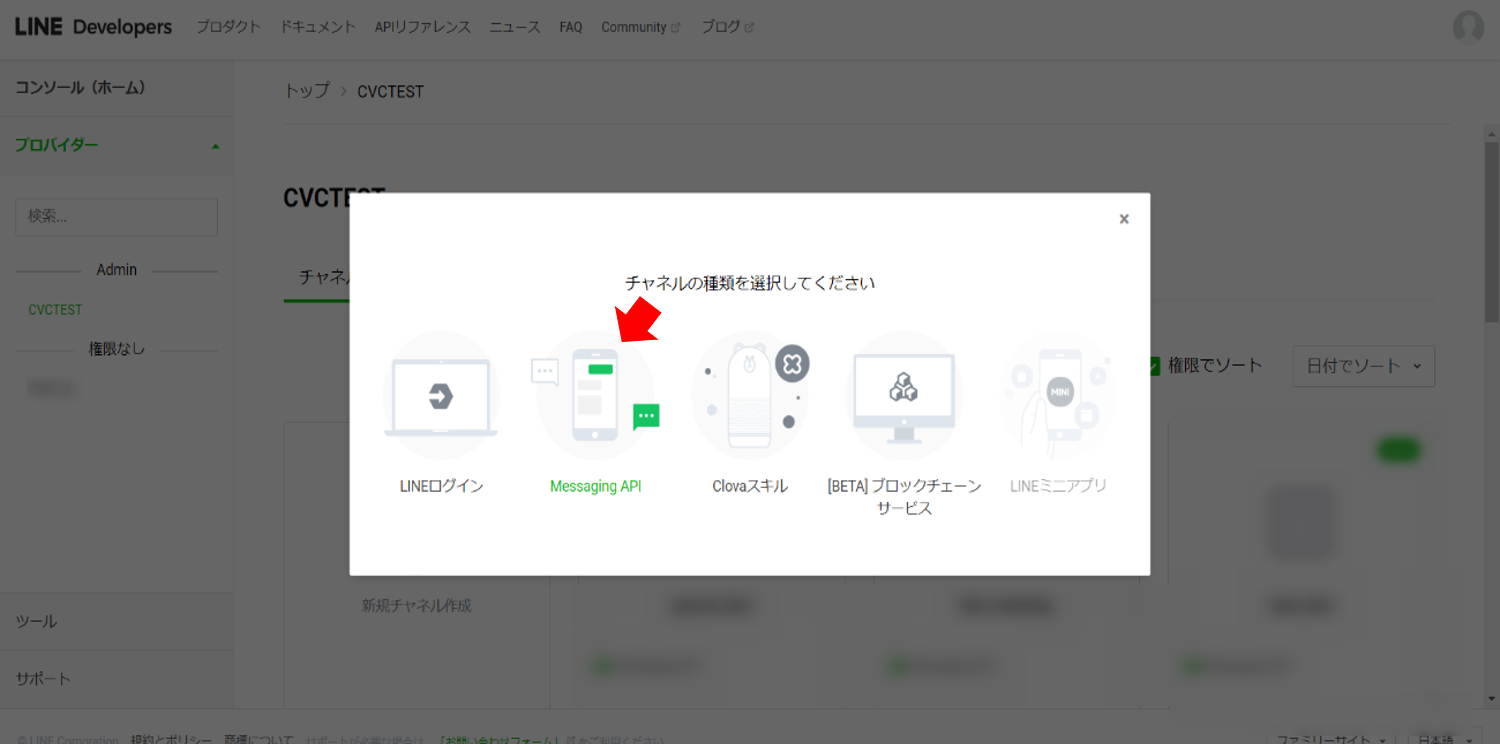Screen dimensions: 1500x744
Task: Click the 新規チャネル作成 card
Action: [416, 565]
